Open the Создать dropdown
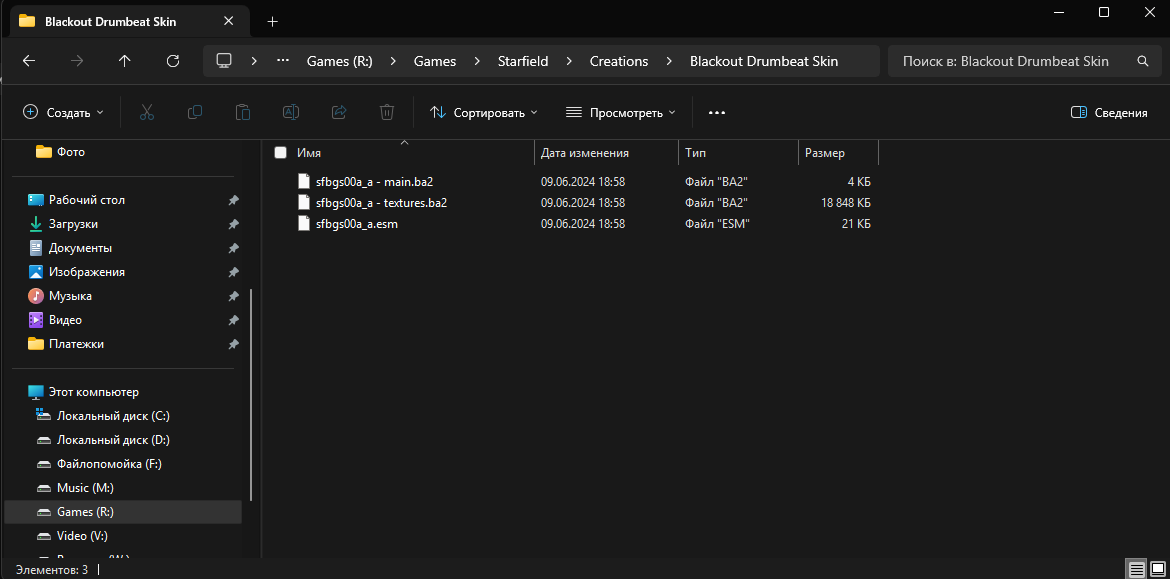The width and height of the screenshot is (1170, 579). 63,113
